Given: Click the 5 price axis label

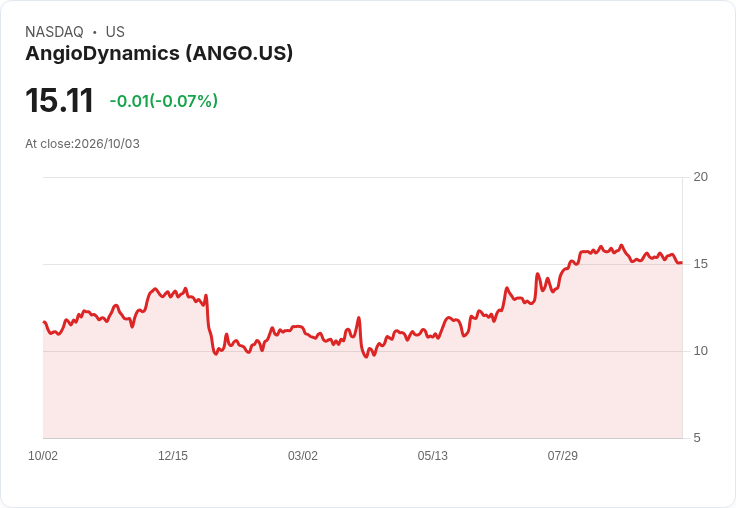Looking at the screenshot, I should pyautogui.click(x=697, y=438).
